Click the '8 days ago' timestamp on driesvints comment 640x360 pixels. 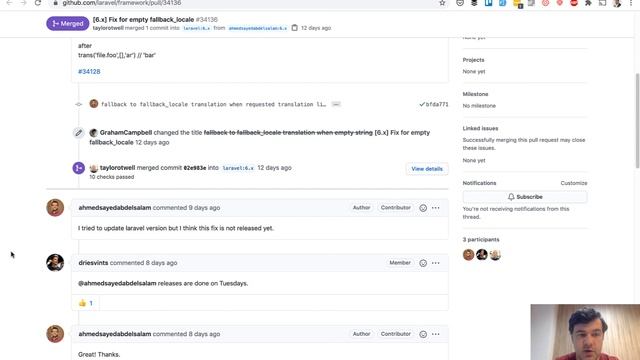tap(161, 263)
